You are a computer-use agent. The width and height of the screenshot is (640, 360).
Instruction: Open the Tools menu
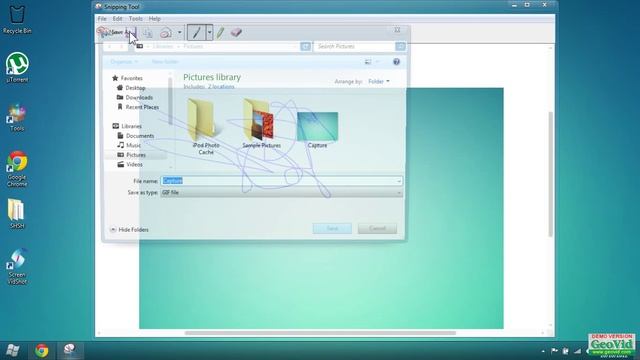(x=136, y=19)
